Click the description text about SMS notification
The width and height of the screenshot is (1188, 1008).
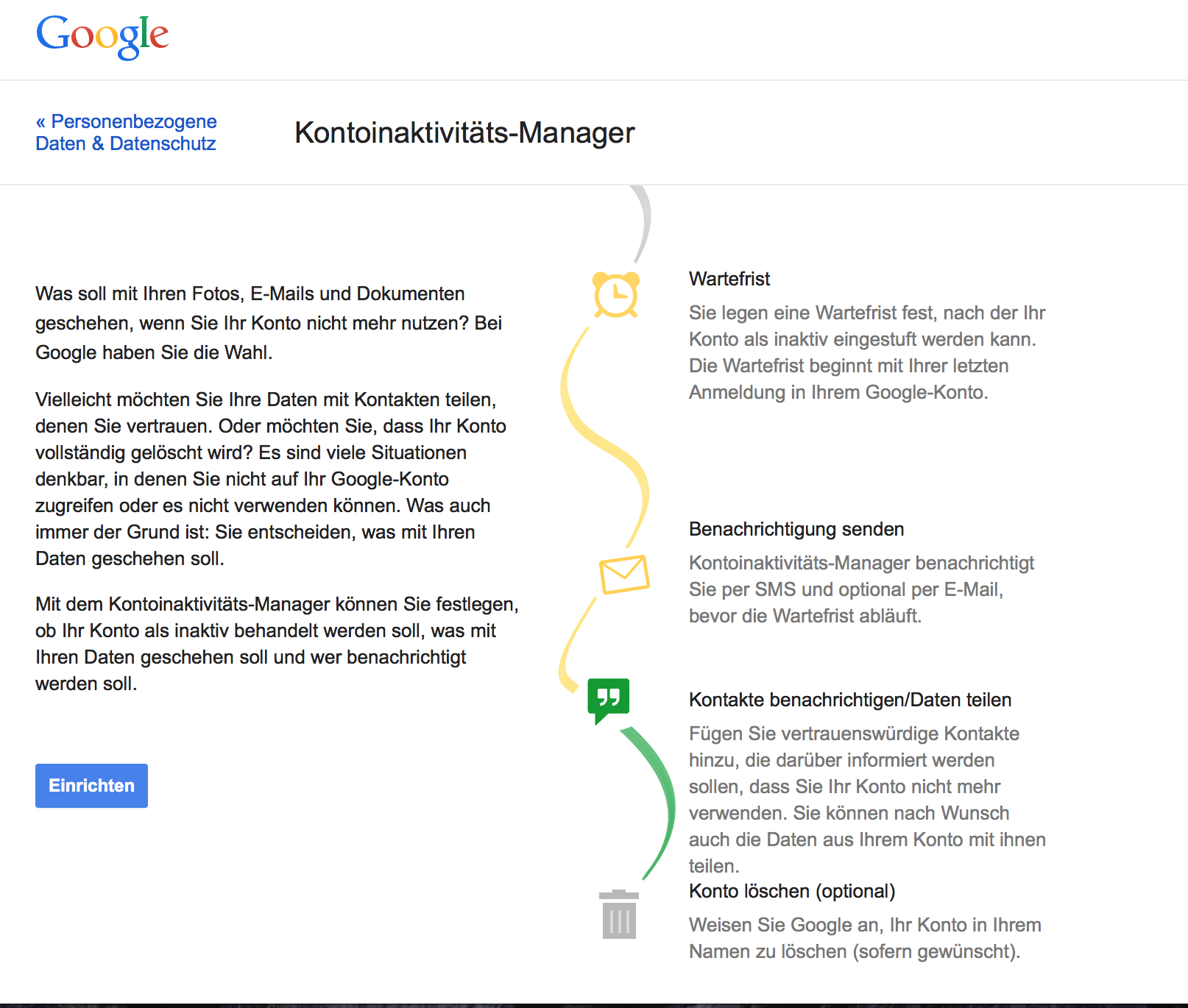click(x=860, y=589)
